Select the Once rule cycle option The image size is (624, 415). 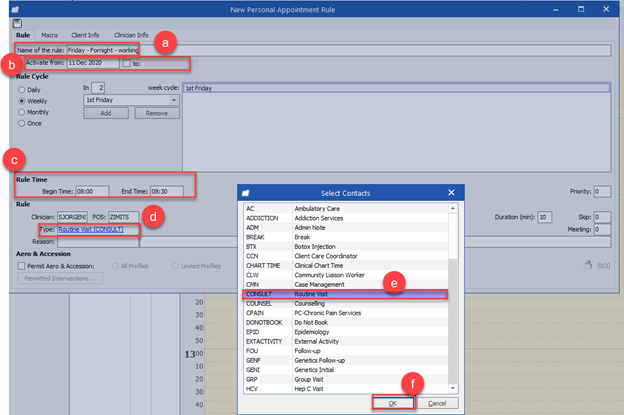tap(30, 123)
